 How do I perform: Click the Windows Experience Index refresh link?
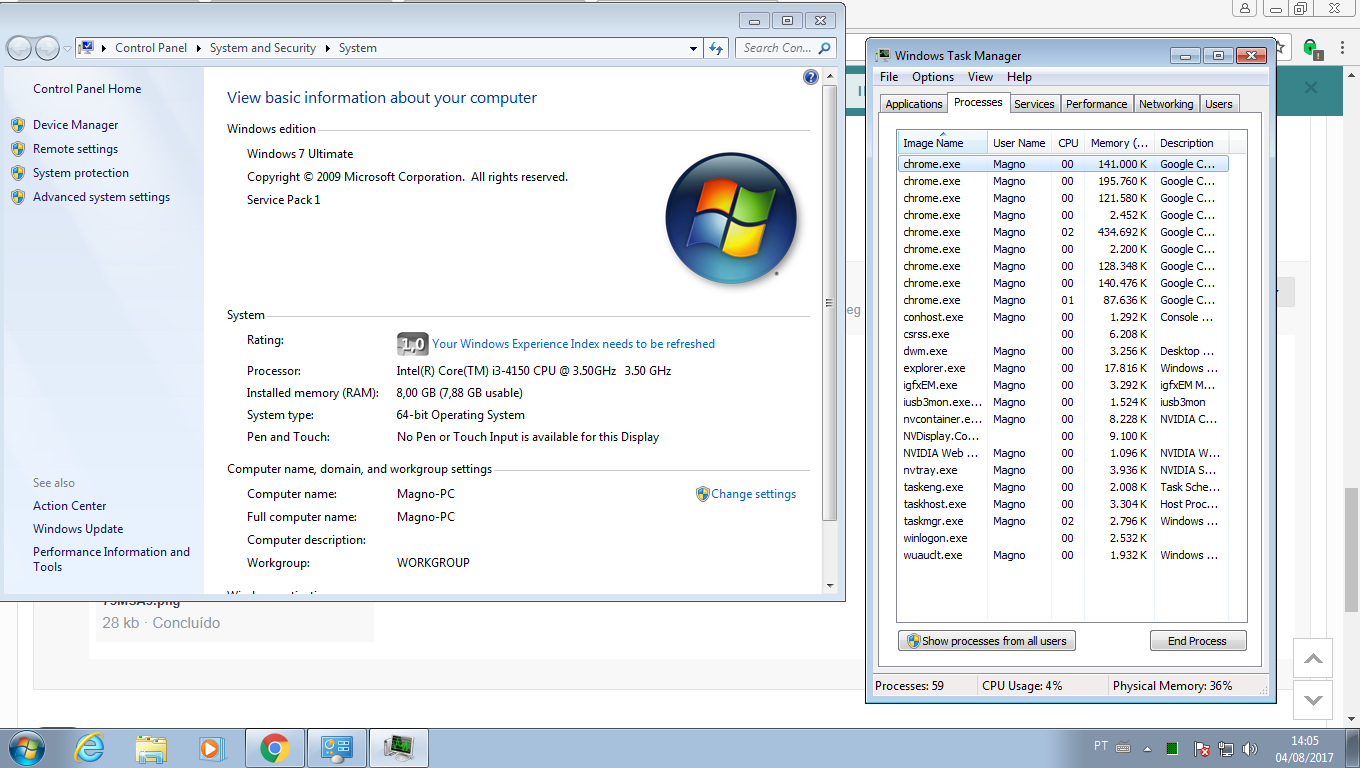[573, 344]
